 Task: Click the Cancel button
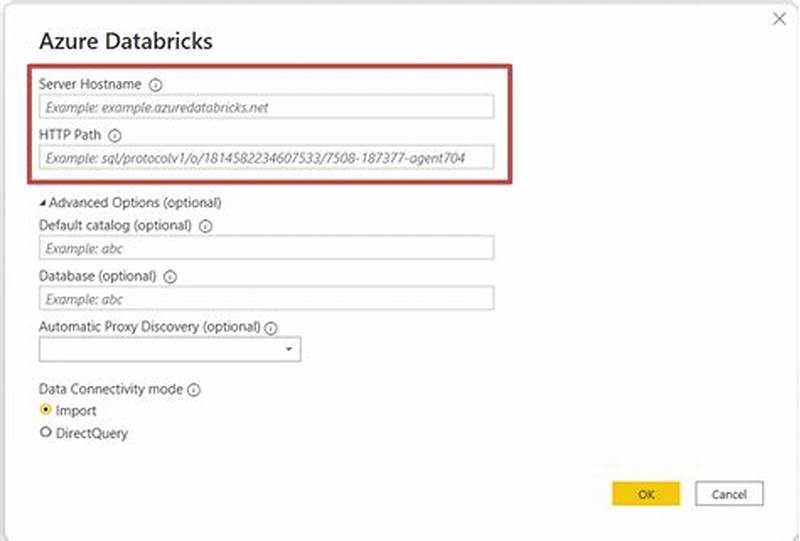tap(729, 494)
